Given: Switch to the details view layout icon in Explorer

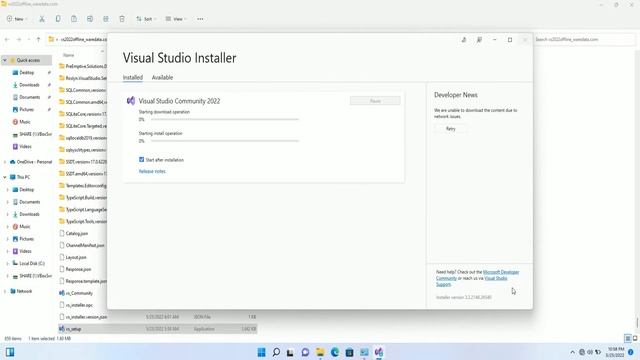Looking at the screenshot, I should pos(628,338).
